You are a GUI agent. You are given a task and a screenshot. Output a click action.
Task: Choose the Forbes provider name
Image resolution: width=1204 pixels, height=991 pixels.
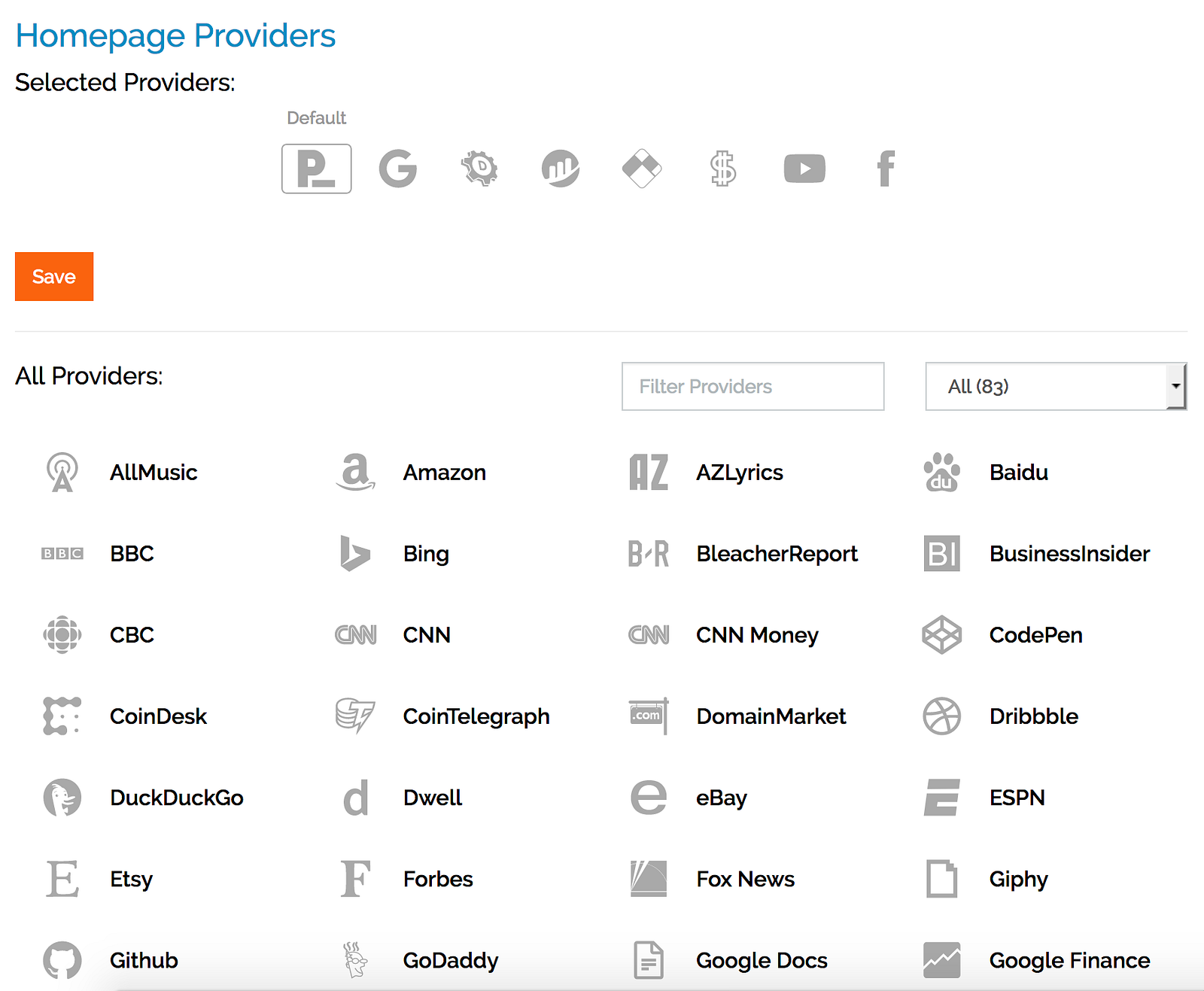438,878
